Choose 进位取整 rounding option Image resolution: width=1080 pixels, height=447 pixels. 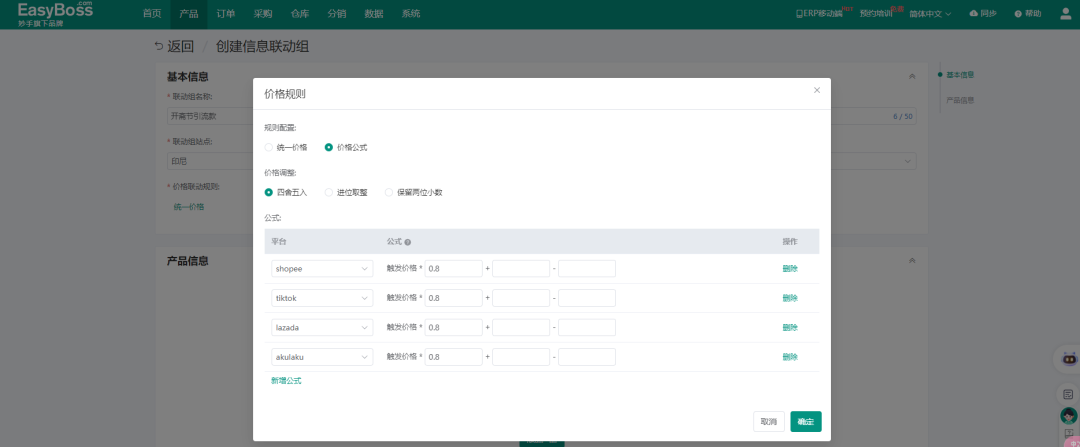coord(329,193)
